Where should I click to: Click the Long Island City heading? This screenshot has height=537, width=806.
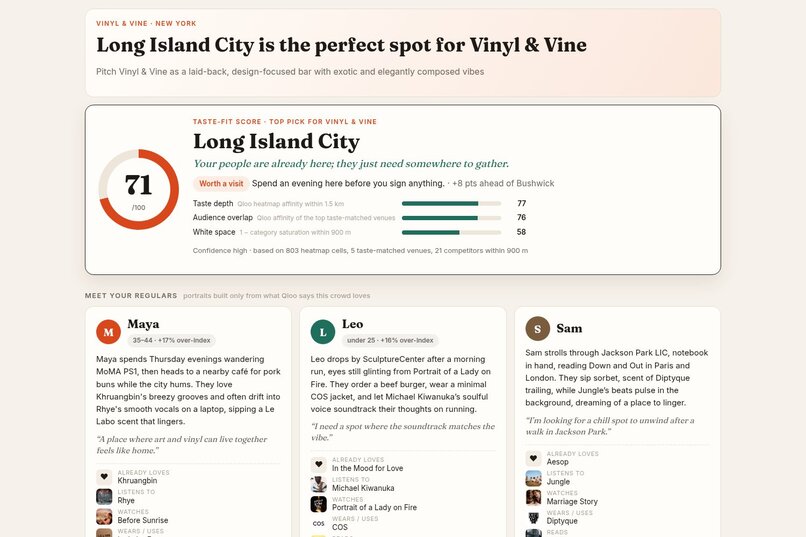click(277, 141)
